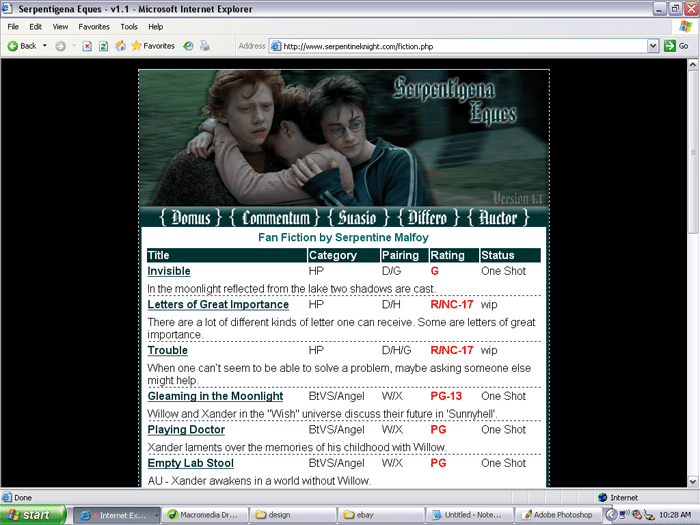
Task: Click the Back arrow icon in the toolbar
Action: 12,46
